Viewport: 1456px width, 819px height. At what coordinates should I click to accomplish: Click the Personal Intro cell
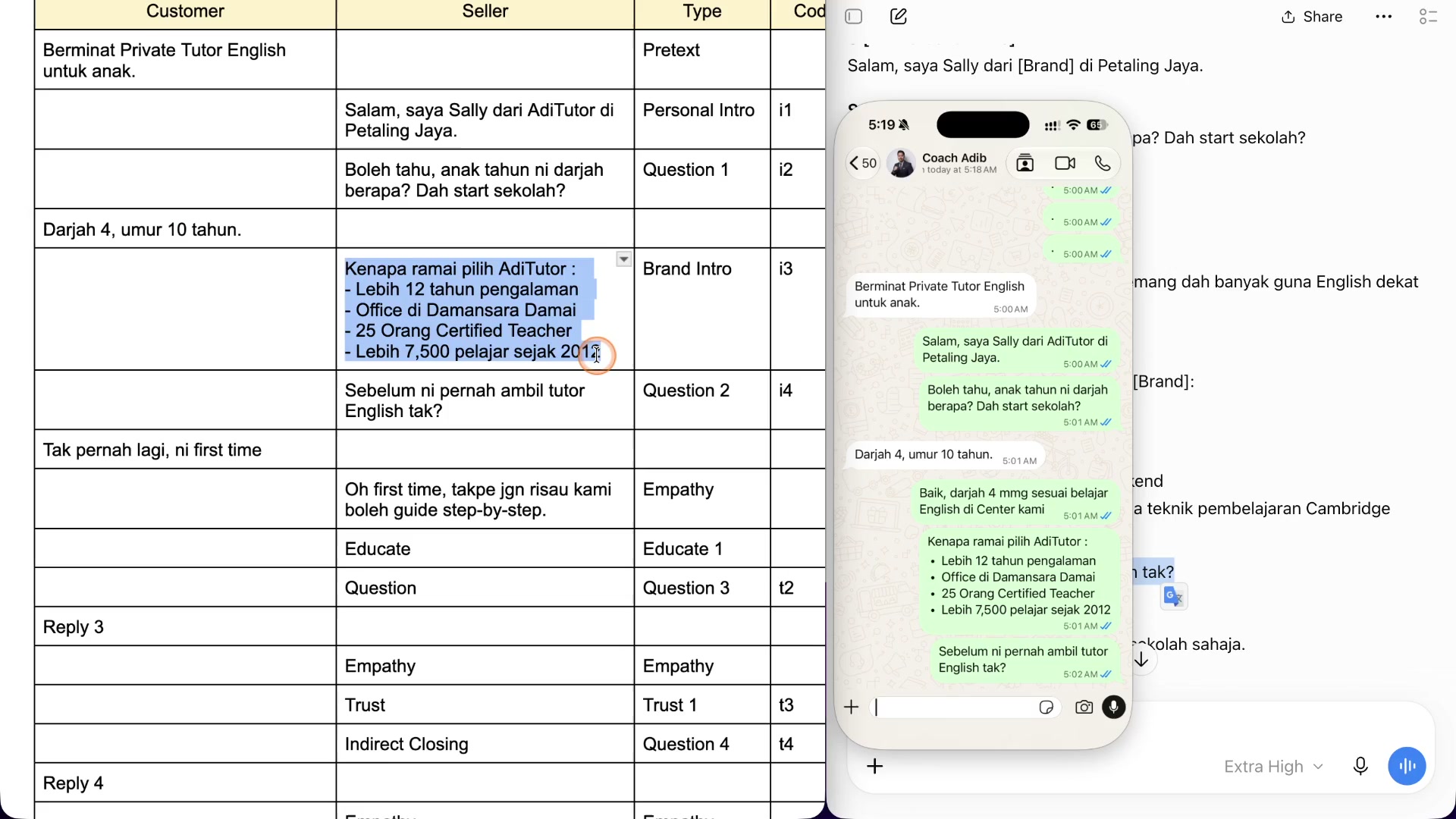click(702, 119)
